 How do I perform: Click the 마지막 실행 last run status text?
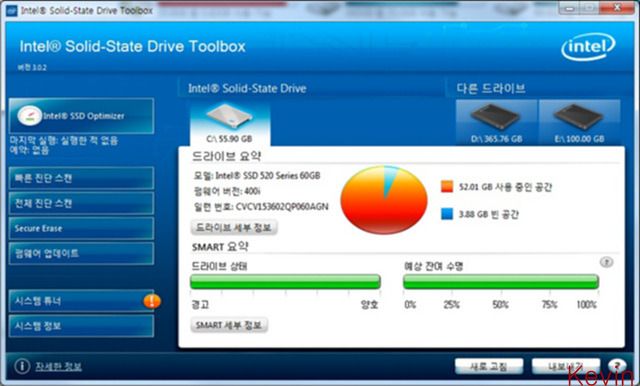[64, 141]
